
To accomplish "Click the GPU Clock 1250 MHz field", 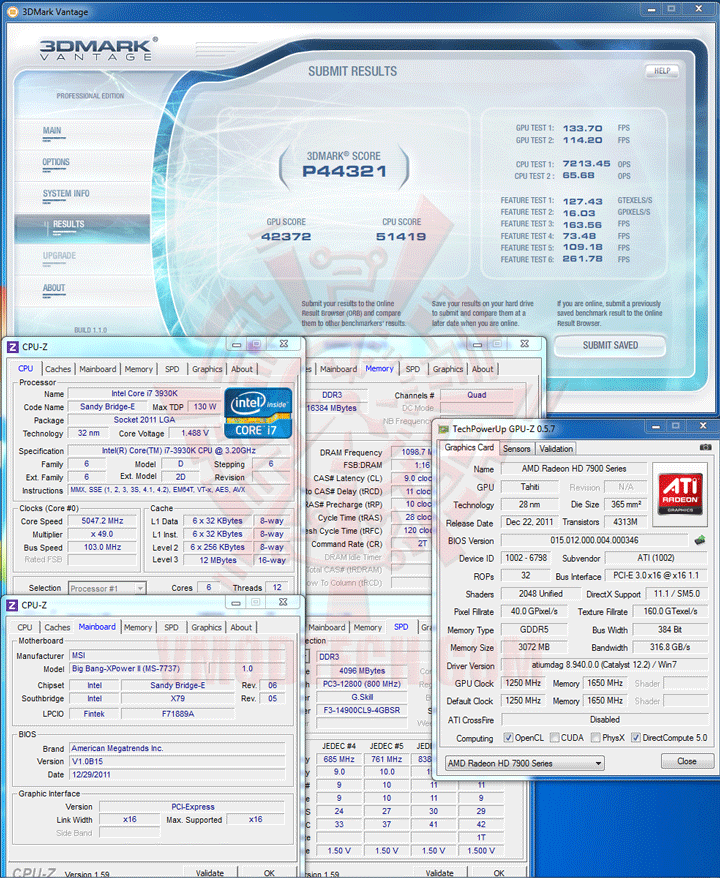I will [523, 683].
